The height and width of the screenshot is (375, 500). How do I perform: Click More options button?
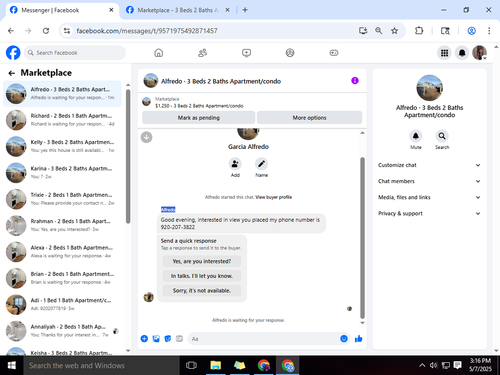[x=309, y=118]
